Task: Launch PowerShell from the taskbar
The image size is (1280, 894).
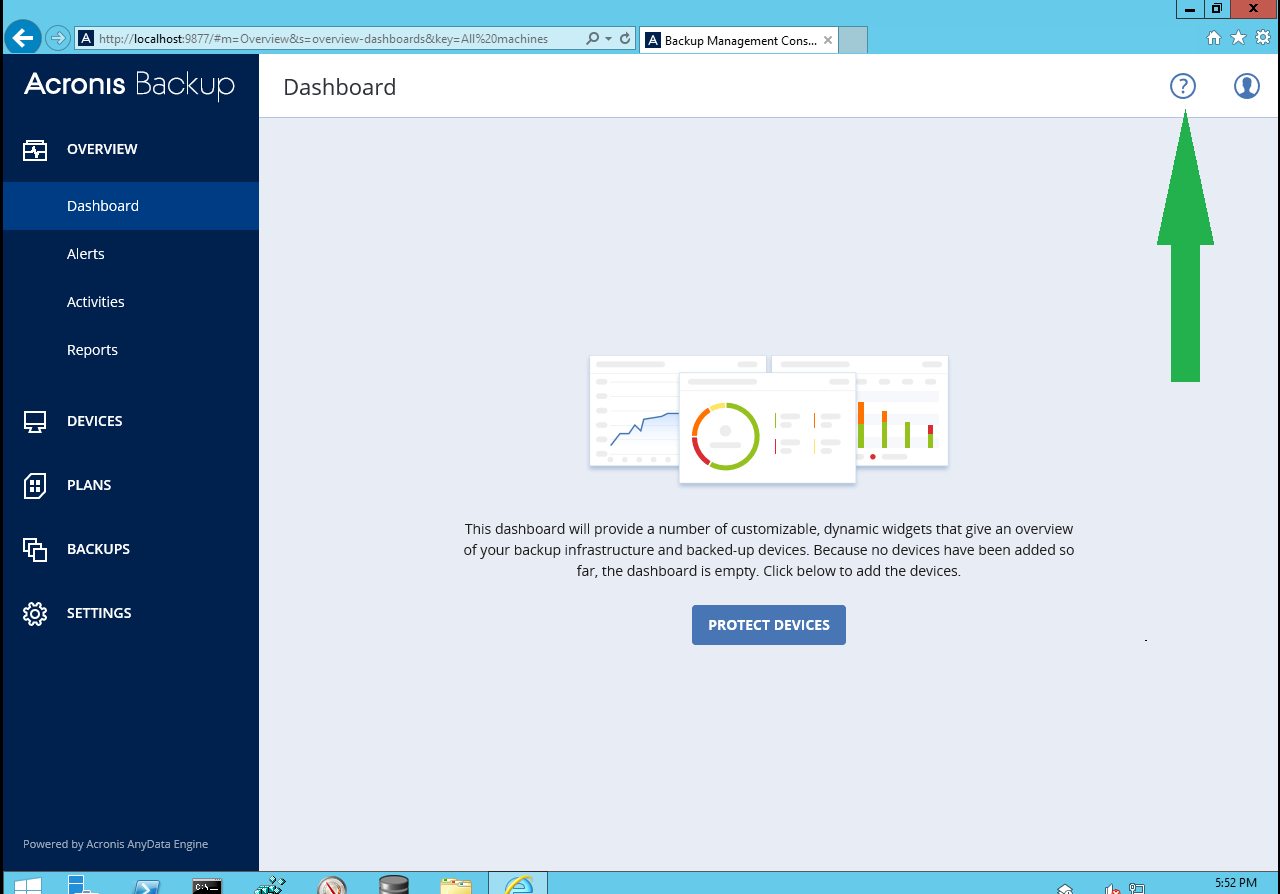Action: pyautogui.click(x=148, y=884)
